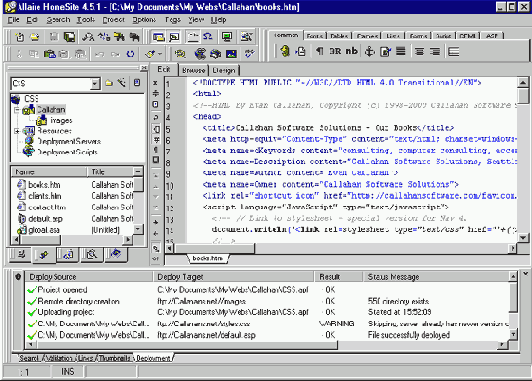The height and width of the screenshot is (381, 532).
Task: Insert a non-breaking space with nb button
Action: [352, 51]
